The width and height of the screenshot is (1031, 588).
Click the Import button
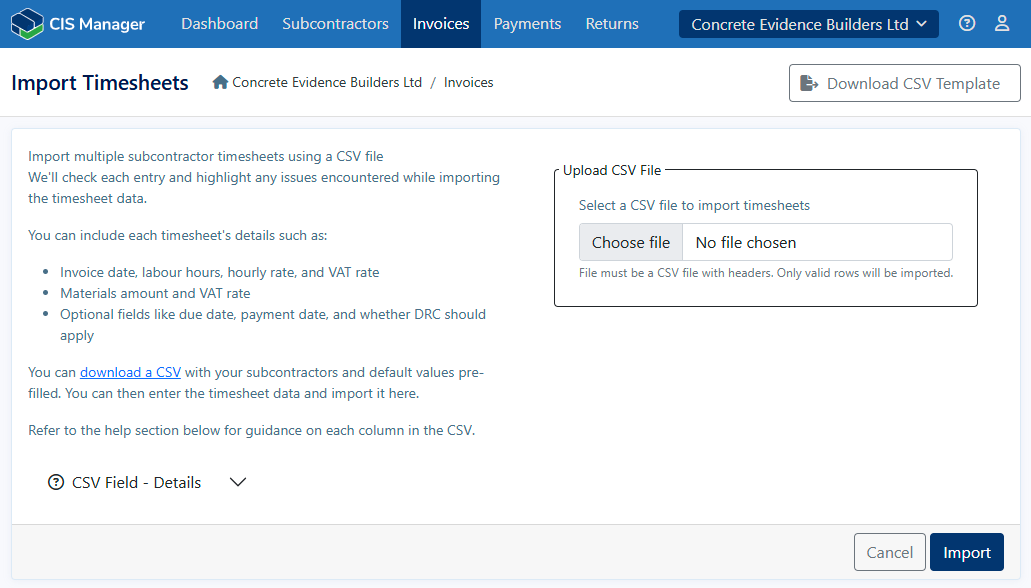click(x=966, y=552)
